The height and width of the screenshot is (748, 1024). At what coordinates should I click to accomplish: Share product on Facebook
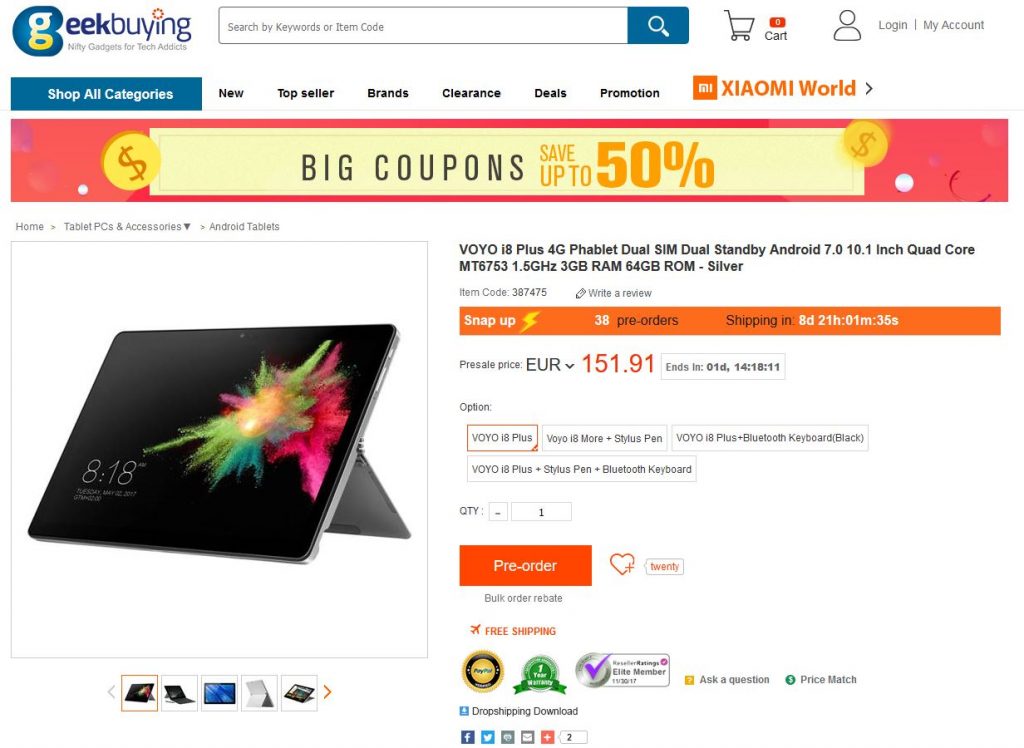coord(468,737)
